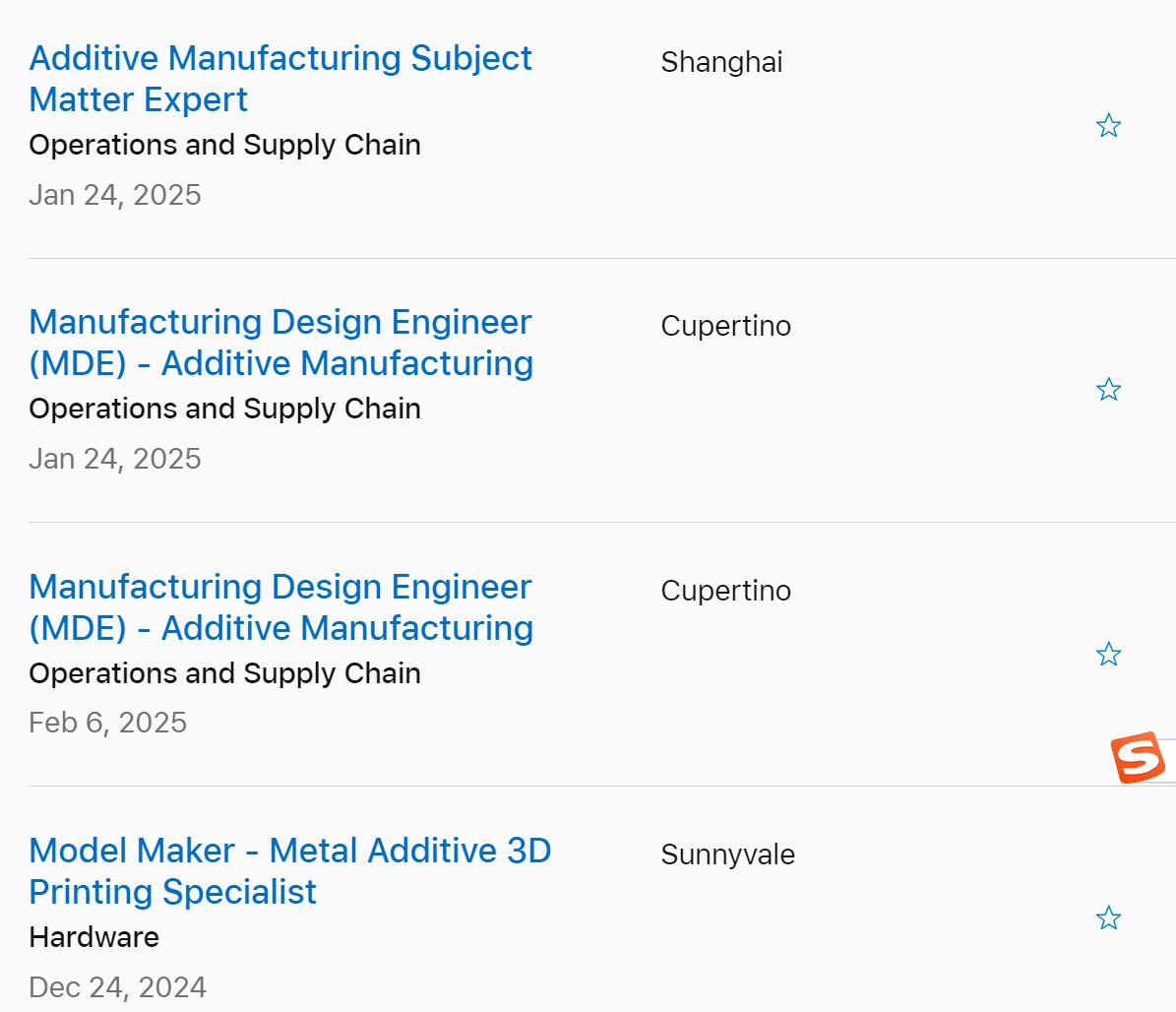Star the Feb 6 Cupertino MDE job
The height and width of the screenshot is (1012, 1176).
pos(1108,655)
